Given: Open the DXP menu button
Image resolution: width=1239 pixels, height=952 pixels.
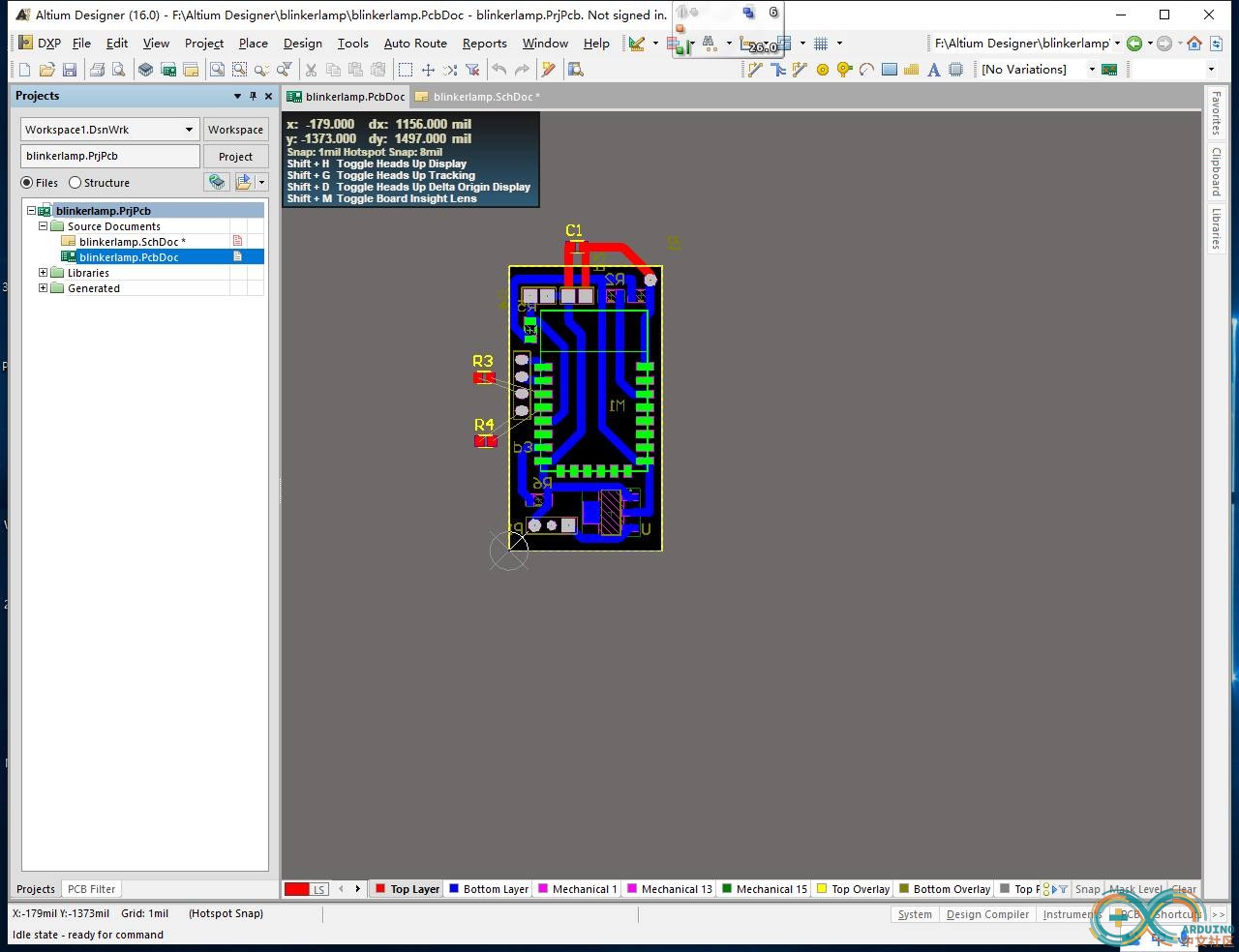Looking at the screenshot, I should [40, 44].
